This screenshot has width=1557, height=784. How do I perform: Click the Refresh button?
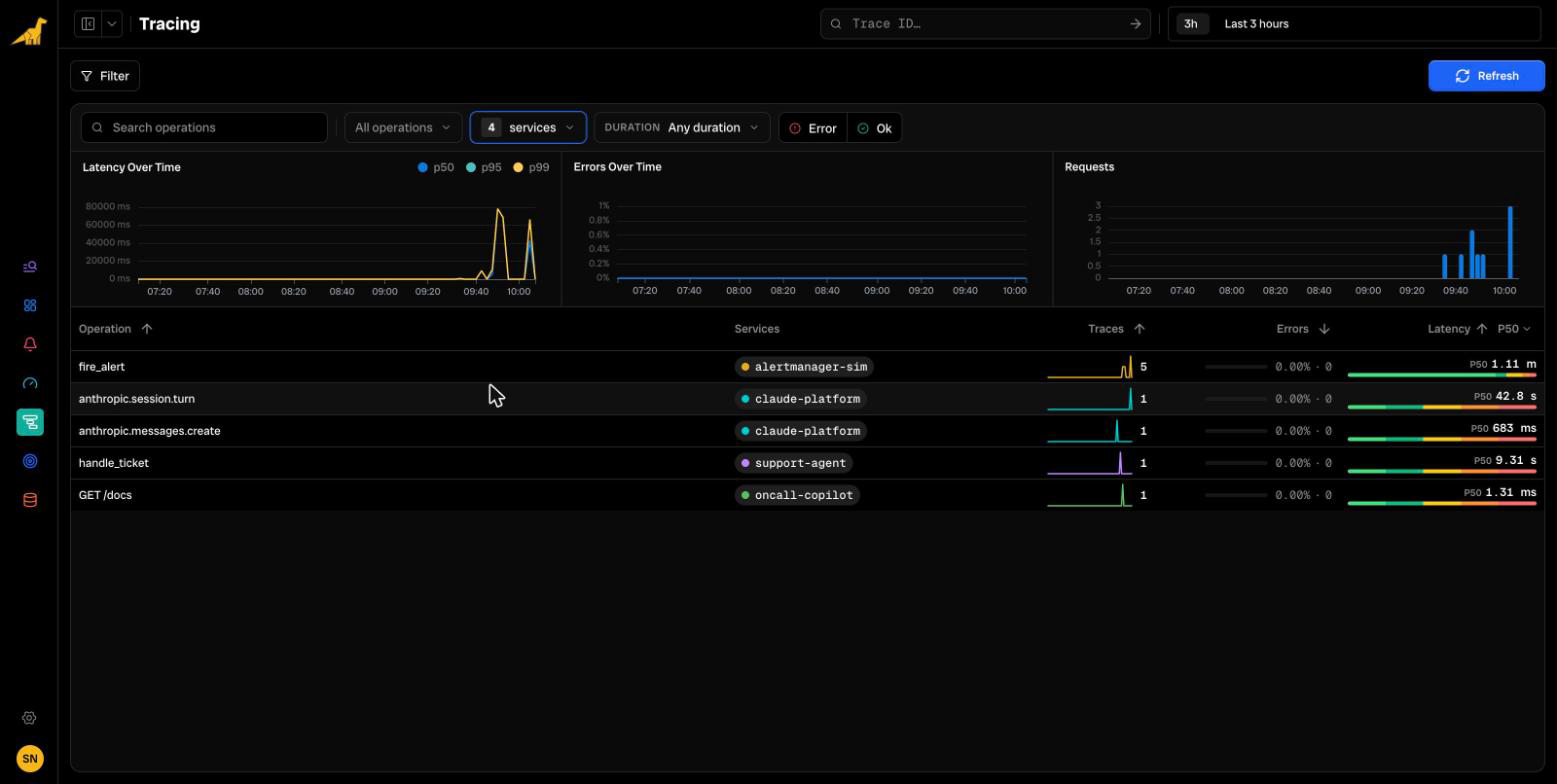1486,76
